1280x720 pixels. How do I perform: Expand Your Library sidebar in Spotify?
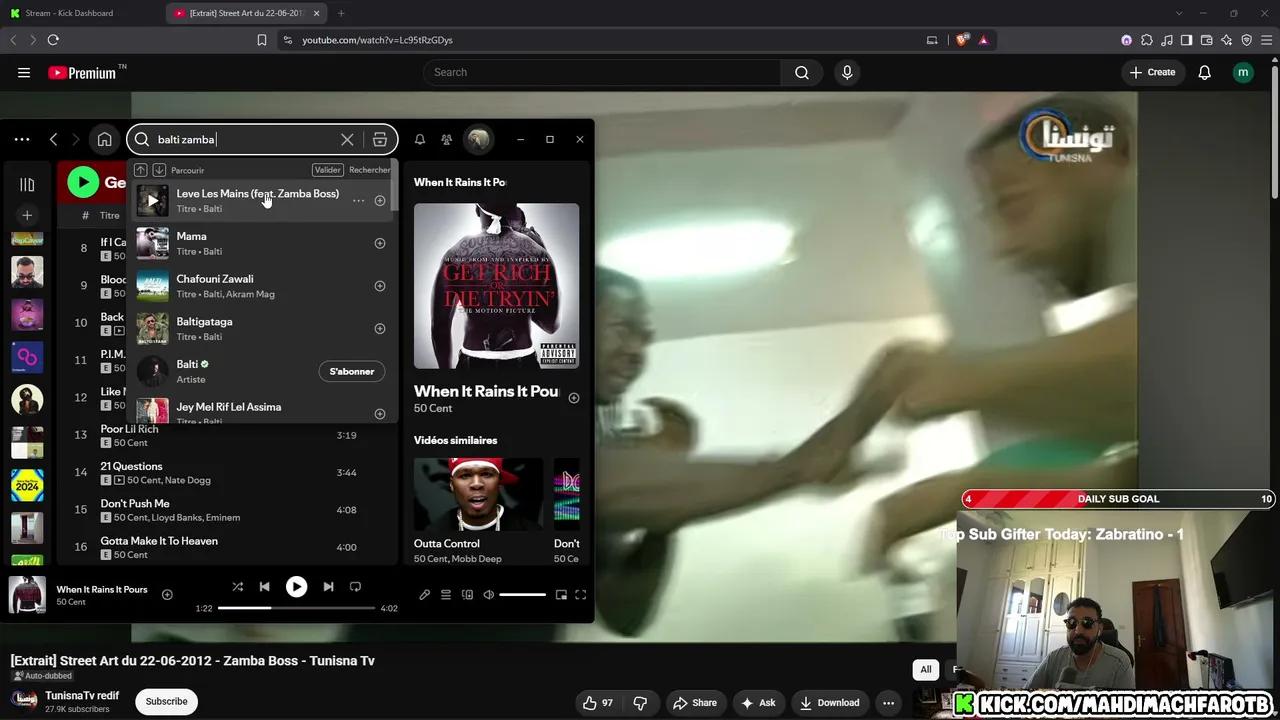[27, 184]
